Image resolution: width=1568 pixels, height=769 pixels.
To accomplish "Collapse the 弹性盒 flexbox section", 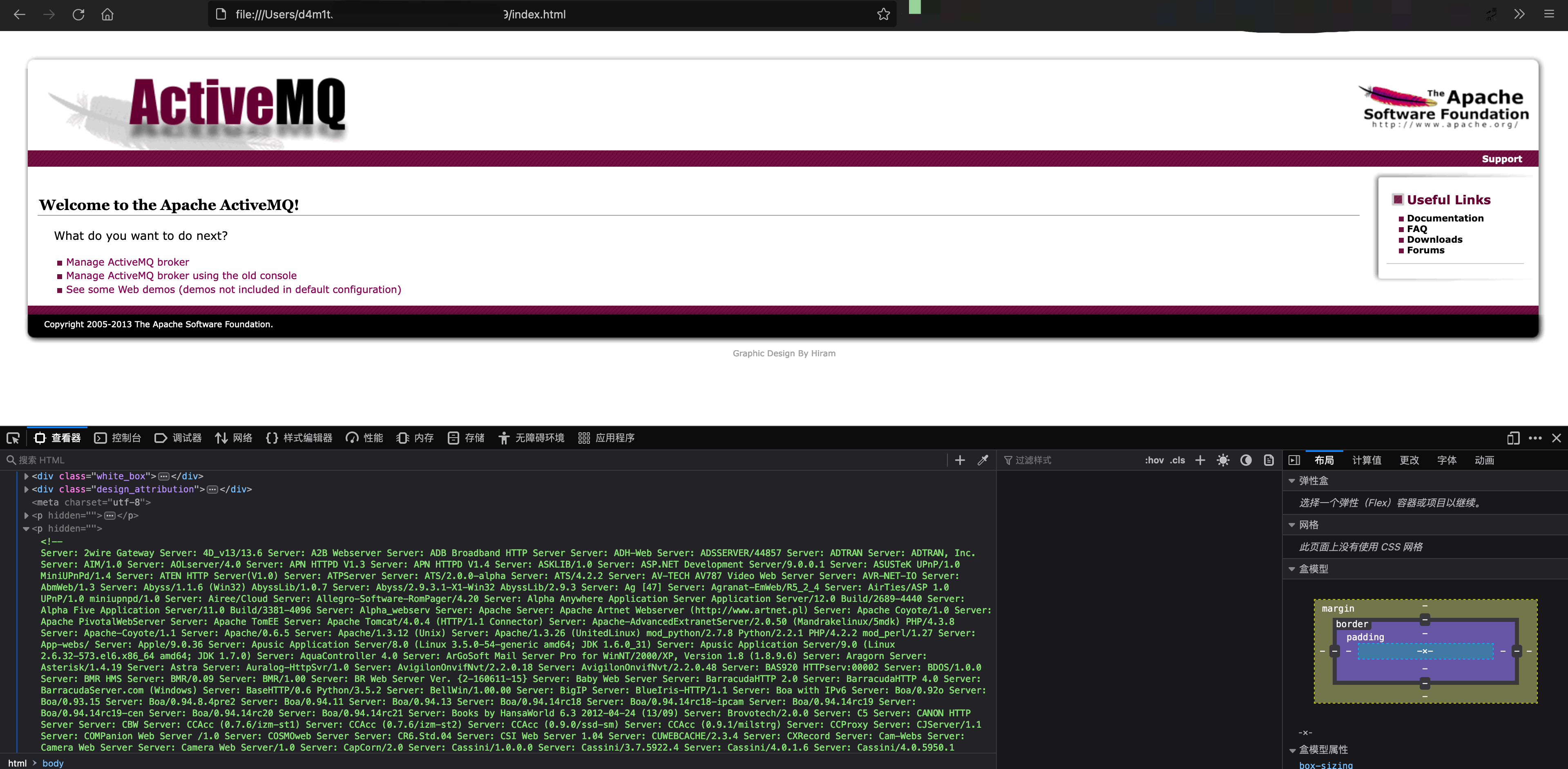I will (x=1292, y=481).
